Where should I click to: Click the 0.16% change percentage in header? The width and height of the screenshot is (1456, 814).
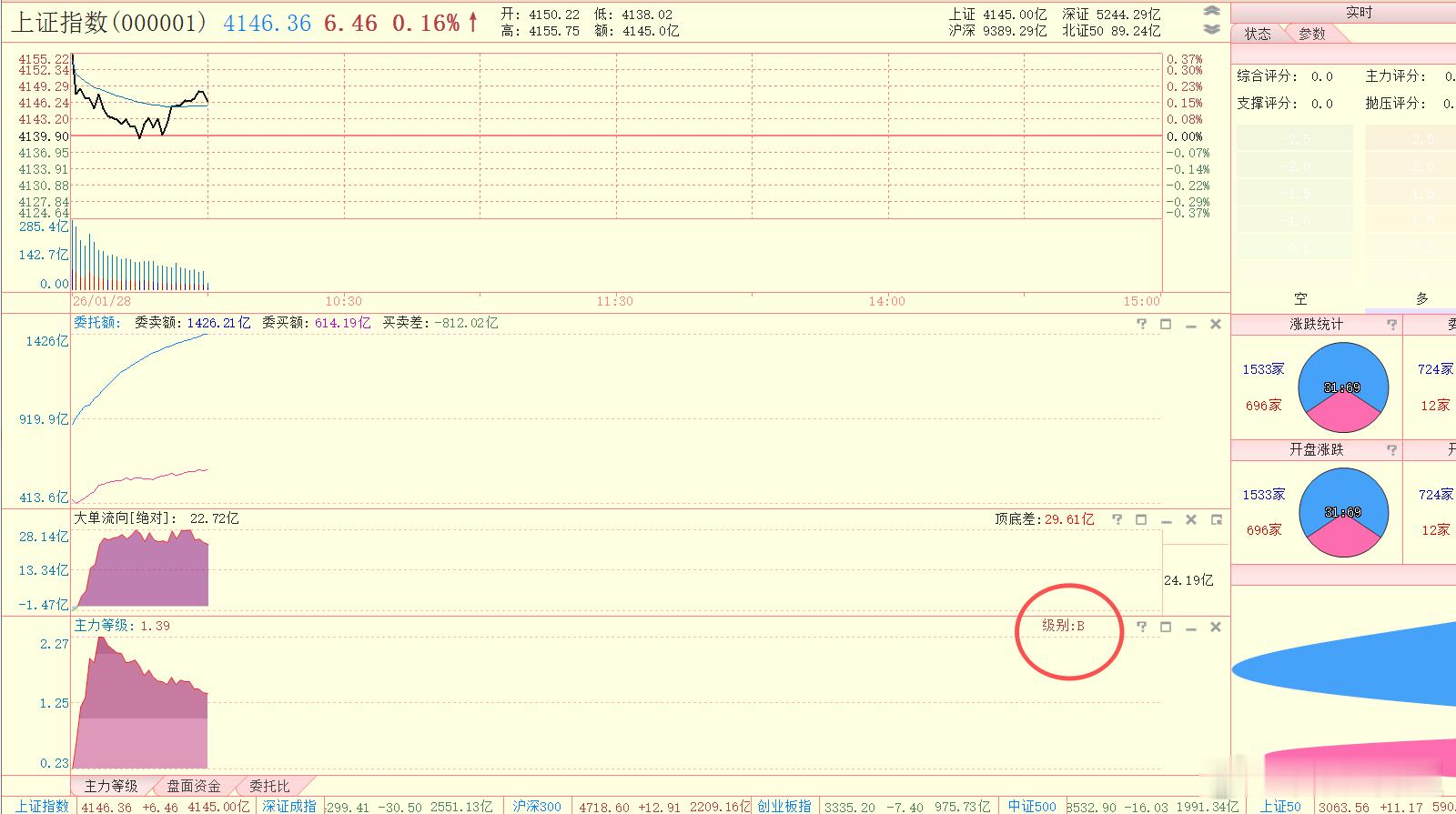[x=426, y=23]
